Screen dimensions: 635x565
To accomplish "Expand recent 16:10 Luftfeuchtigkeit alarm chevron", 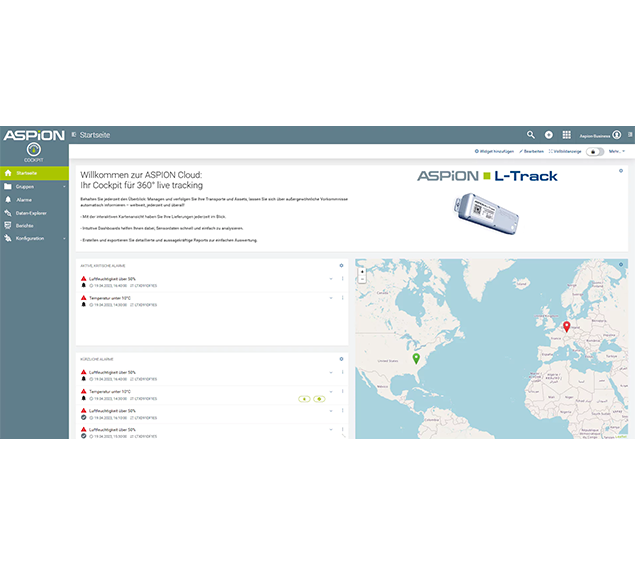I will 331,411.
